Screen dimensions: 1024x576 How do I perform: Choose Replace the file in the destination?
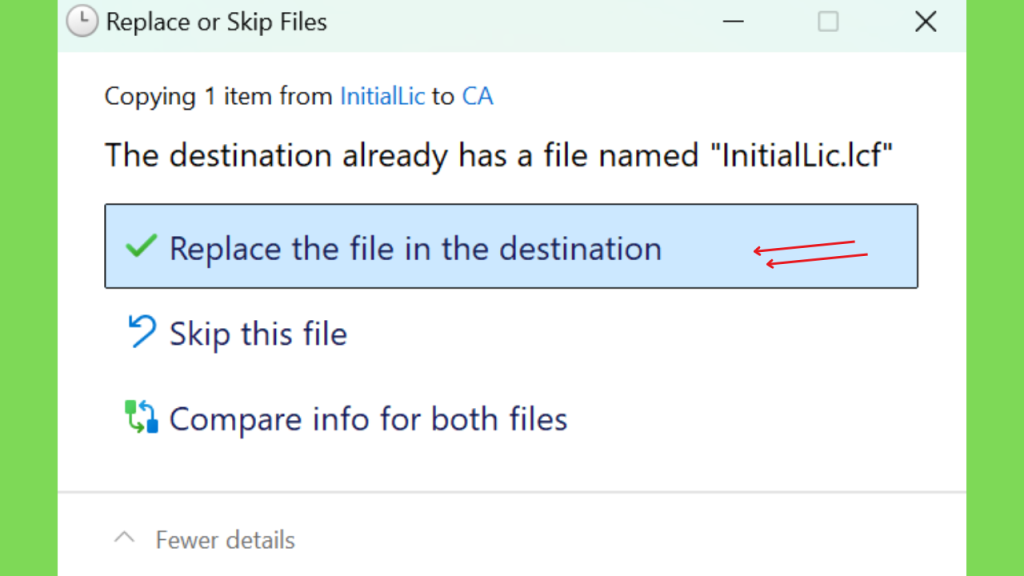click(x=511, y=246)
